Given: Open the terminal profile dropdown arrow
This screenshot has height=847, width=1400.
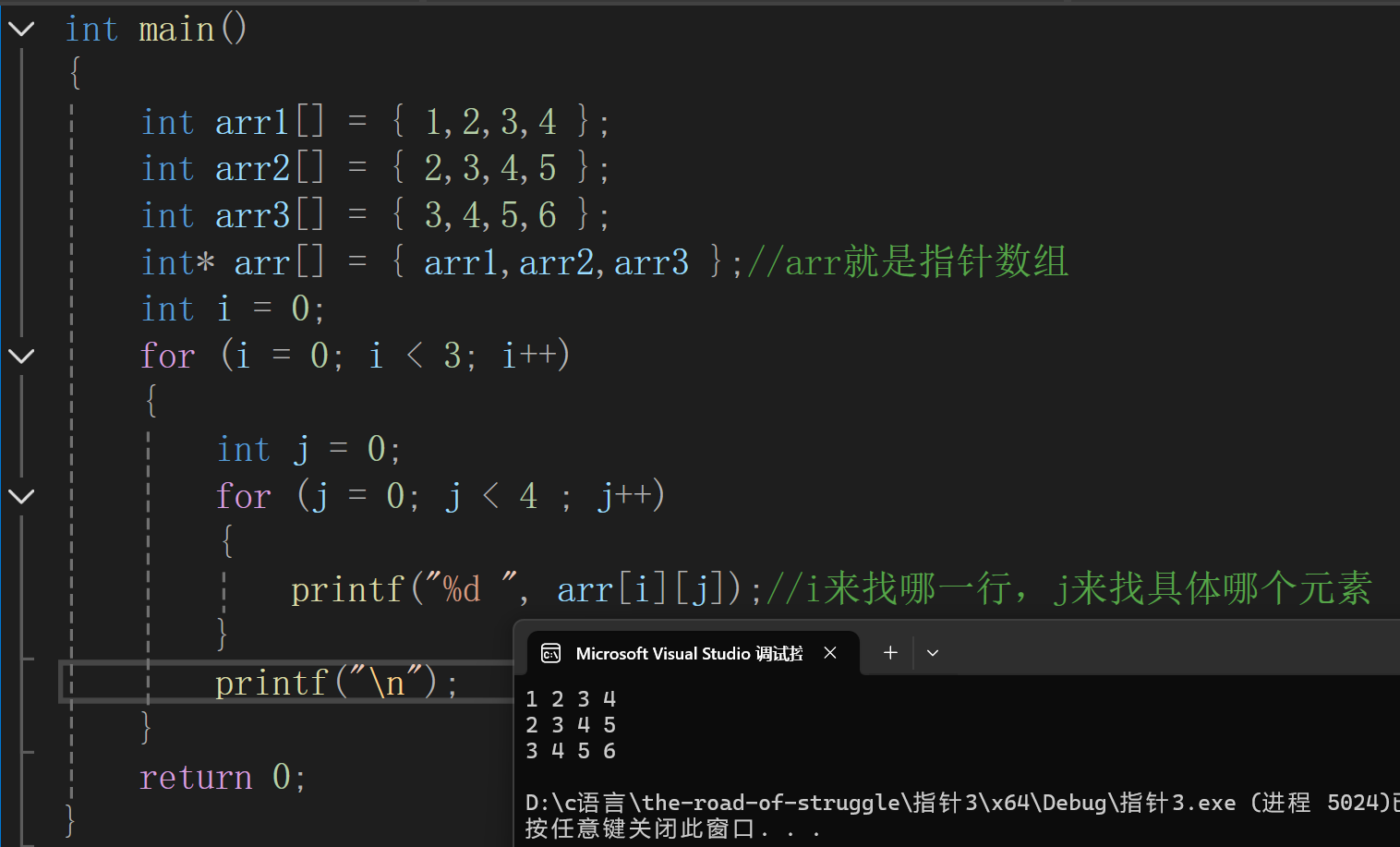Looking at the screenshot, I should click(933, 653).
